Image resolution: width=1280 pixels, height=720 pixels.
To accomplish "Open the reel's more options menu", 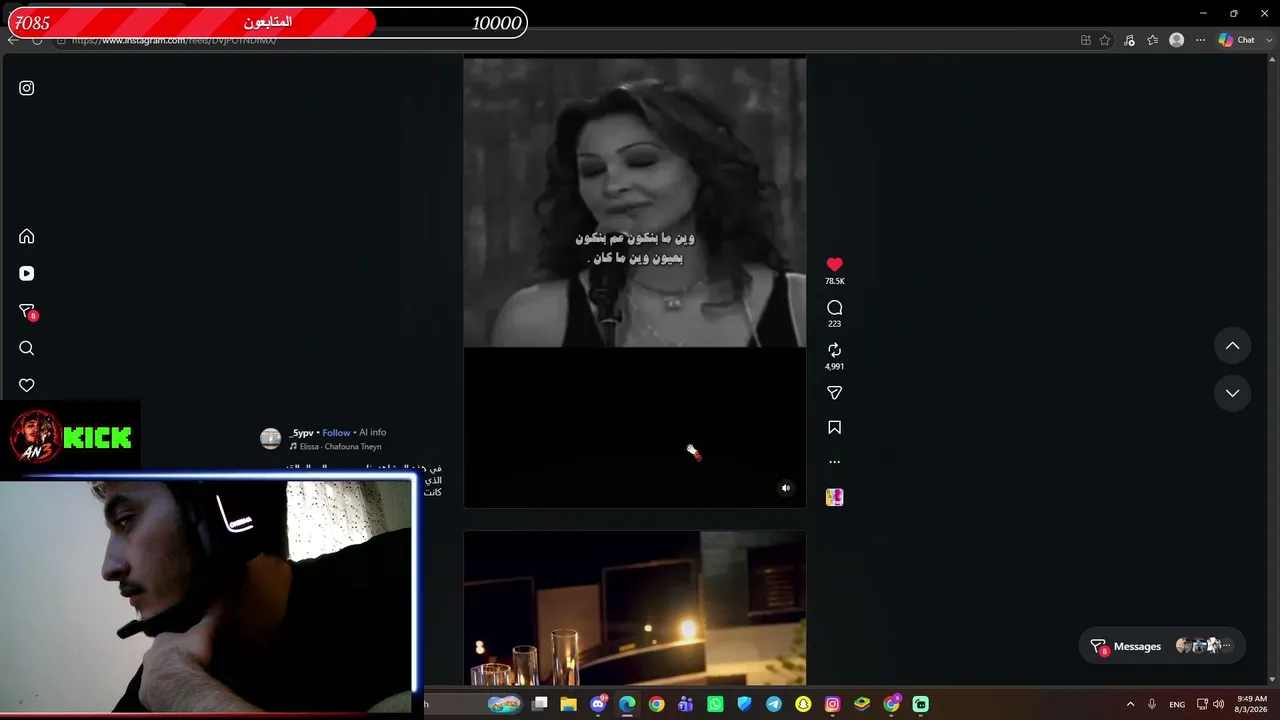I will point(834,462).
